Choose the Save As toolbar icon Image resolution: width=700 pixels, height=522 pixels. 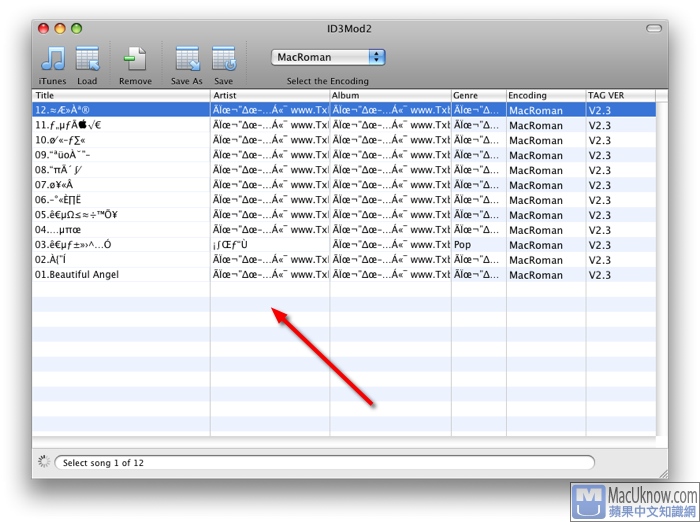click(x=188, y=59)
